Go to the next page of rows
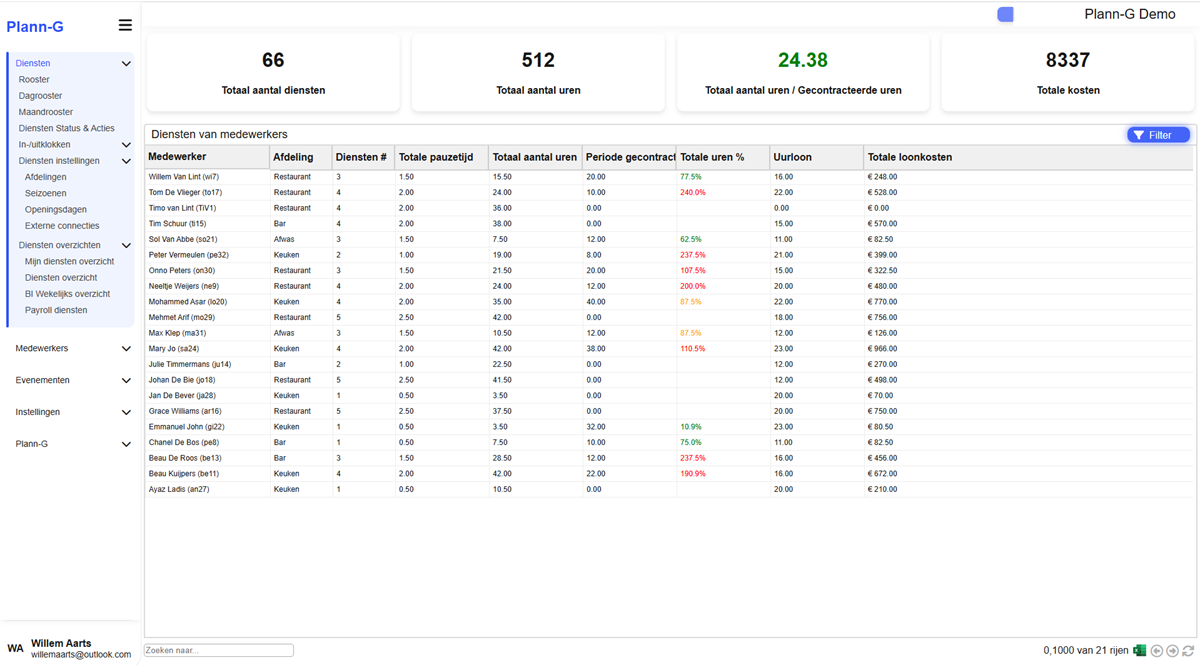Image resolution: width=1200 pixels, height=665 pixels. coord(1172,650)
